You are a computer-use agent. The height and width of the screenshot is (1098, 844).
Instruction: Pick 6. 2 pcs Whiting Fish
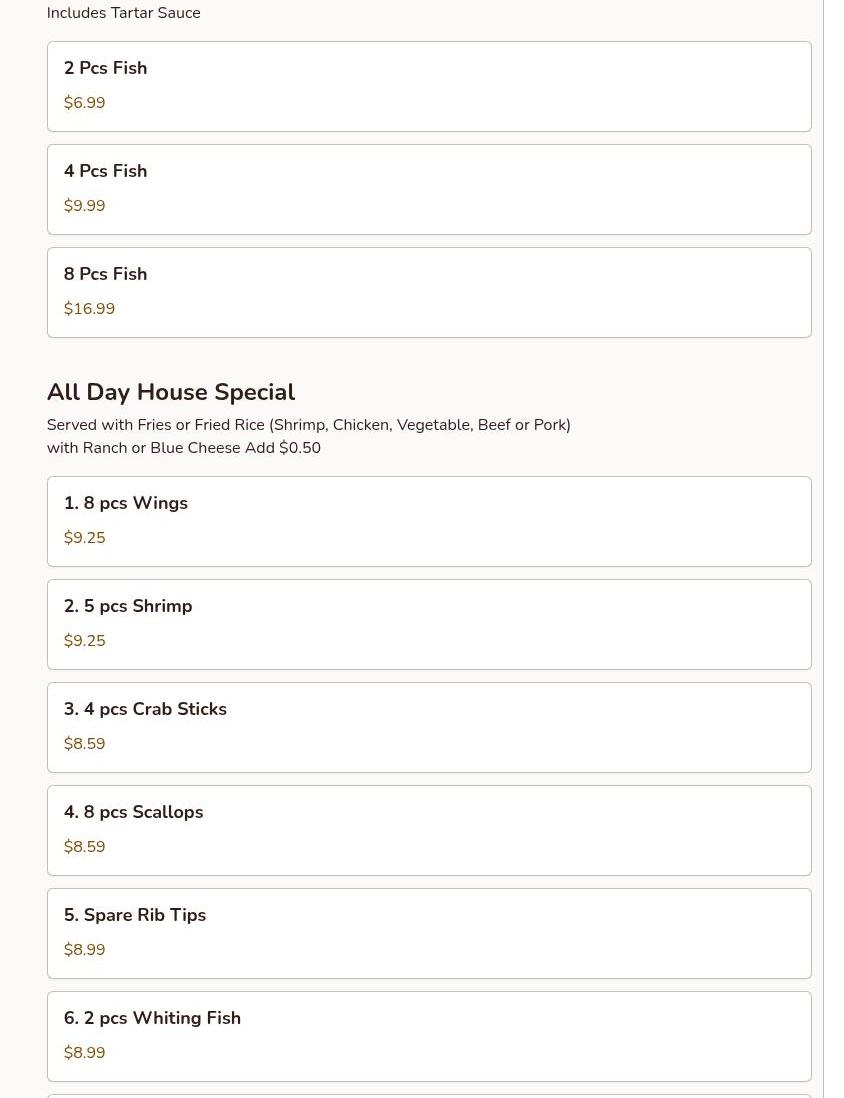429,1036
